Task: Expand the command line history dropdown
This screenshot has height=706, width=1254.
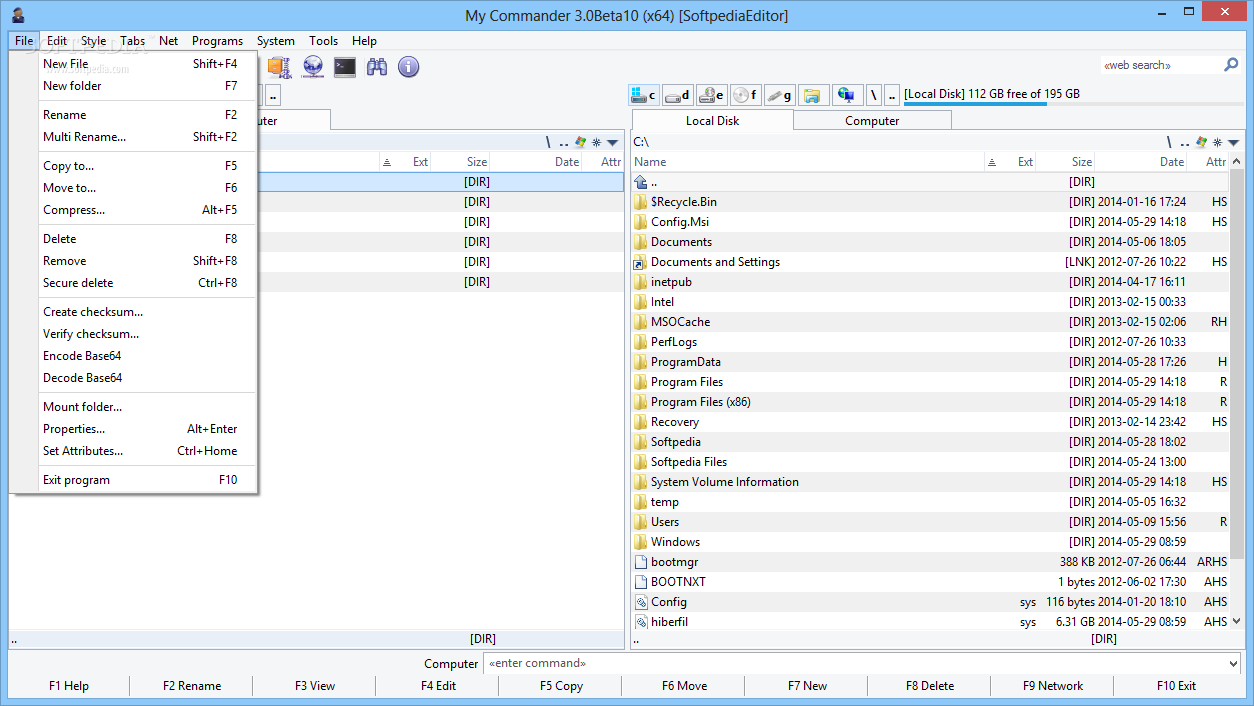Action: pyautogui.click(x=1231, y=663)
